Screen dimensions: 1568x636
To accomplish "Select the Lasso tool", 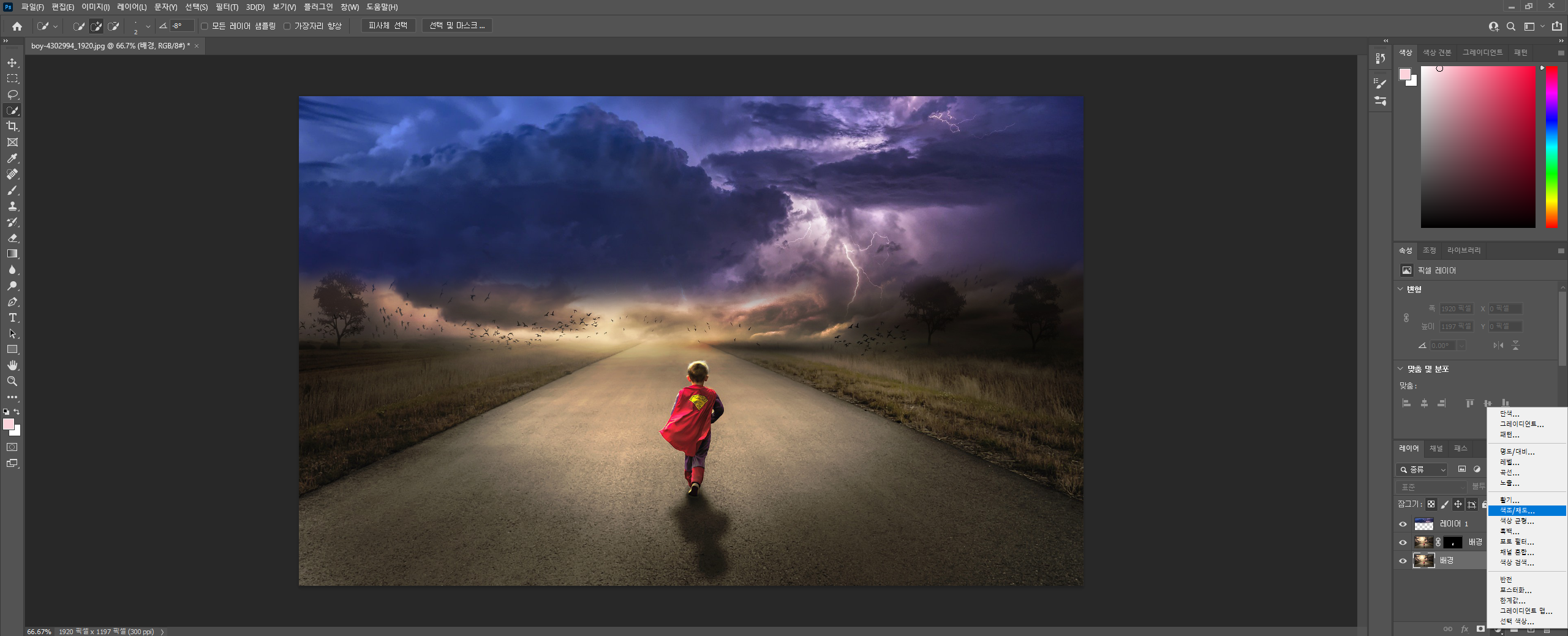I will [x=12, y=94].
